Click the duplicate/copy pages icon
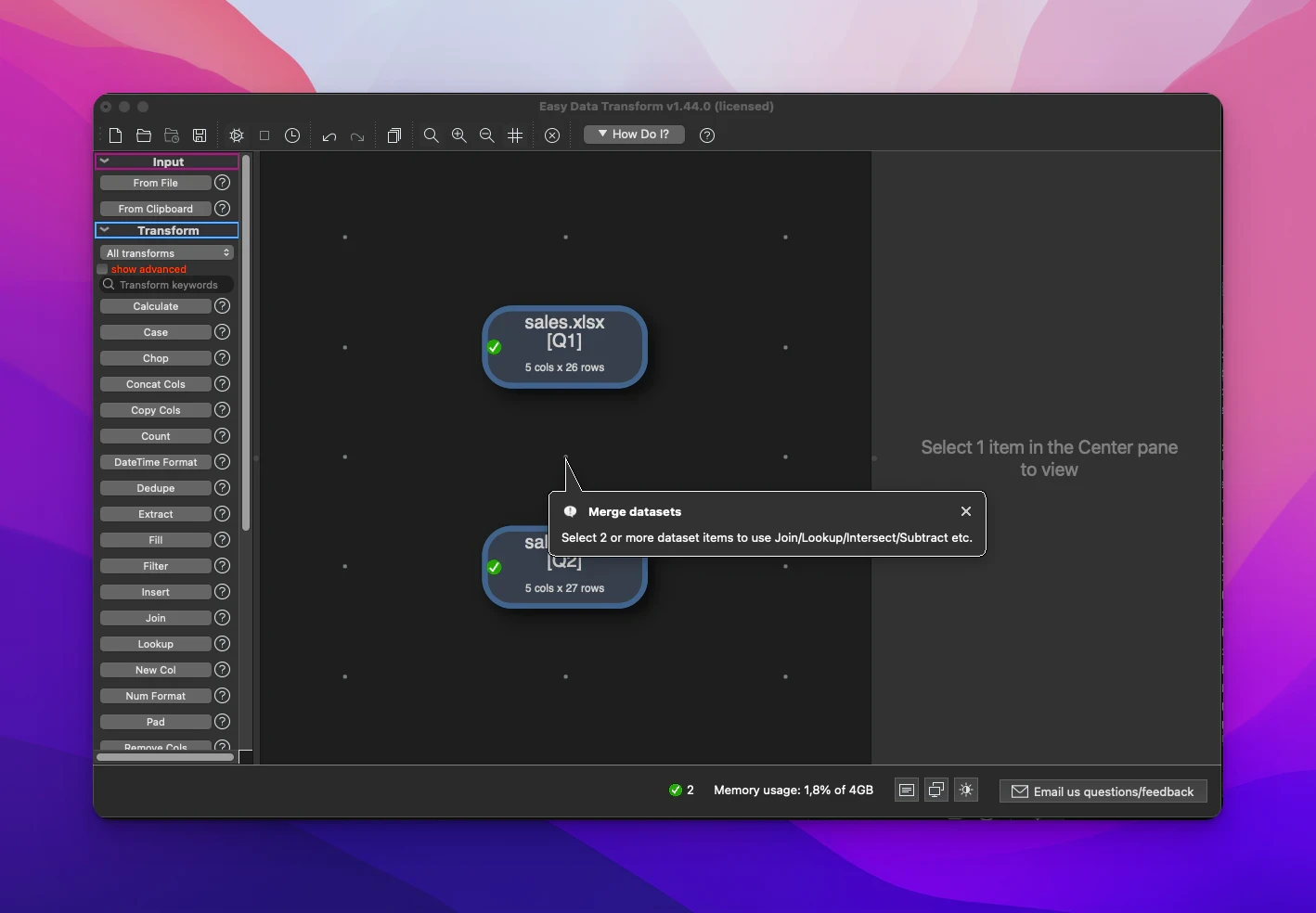 (394, 135)
